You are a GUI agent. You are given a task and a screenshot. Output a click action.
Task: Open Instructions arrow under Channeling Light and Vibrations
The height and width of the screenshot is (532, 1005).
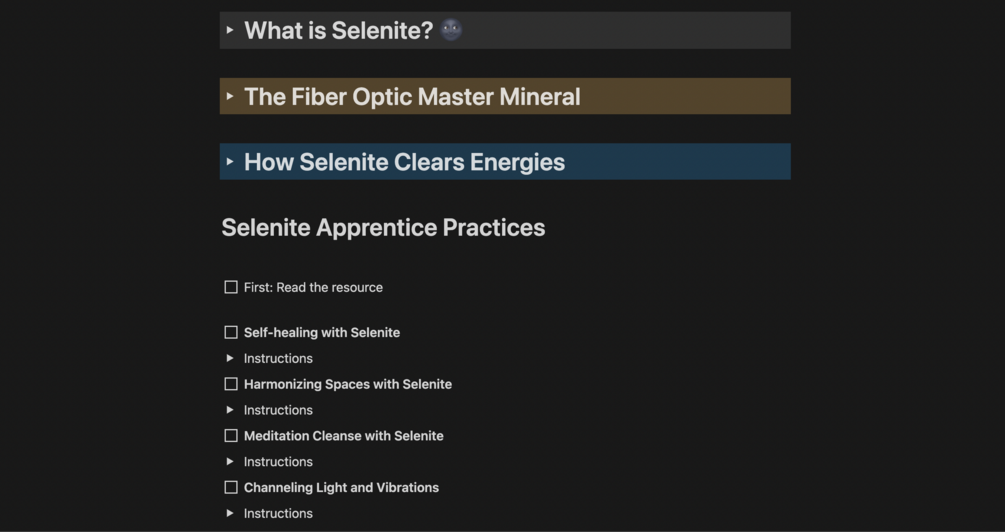click(x=230, y=513)
